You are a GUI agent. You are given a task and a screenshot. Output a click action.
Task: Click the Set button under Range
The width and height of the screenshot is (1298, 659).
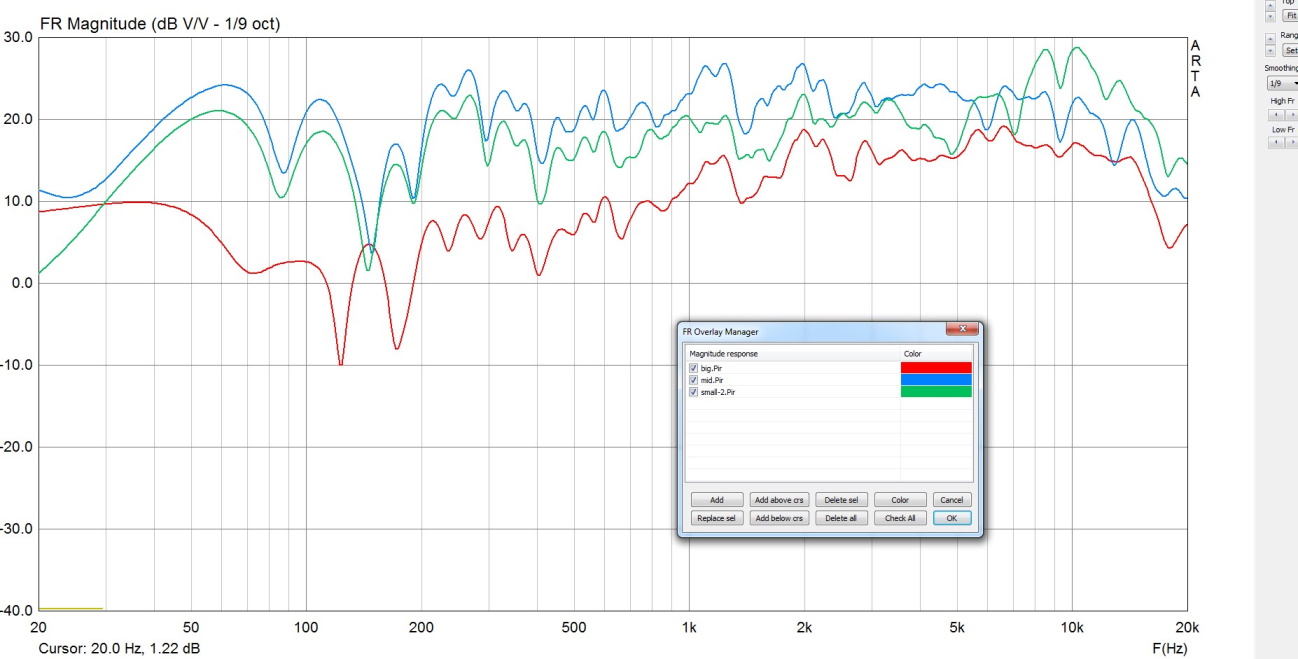click(1290, 50)
